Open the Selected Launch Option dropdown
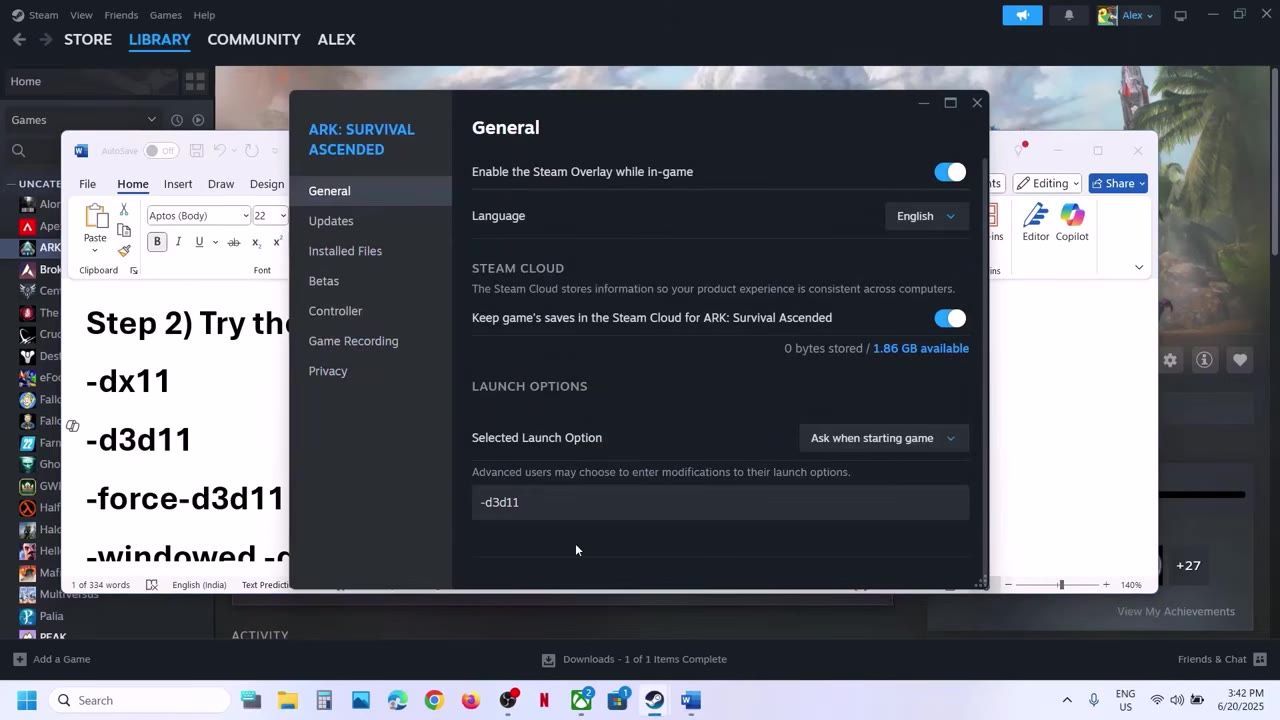The image size is (1280, 720). point(884,438)
